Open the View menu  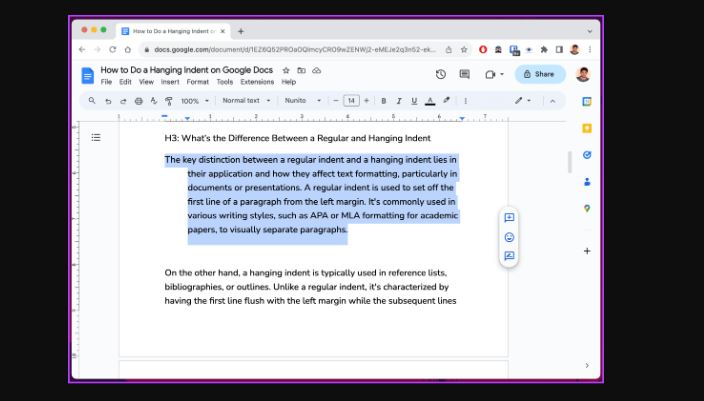pos(146,82)
